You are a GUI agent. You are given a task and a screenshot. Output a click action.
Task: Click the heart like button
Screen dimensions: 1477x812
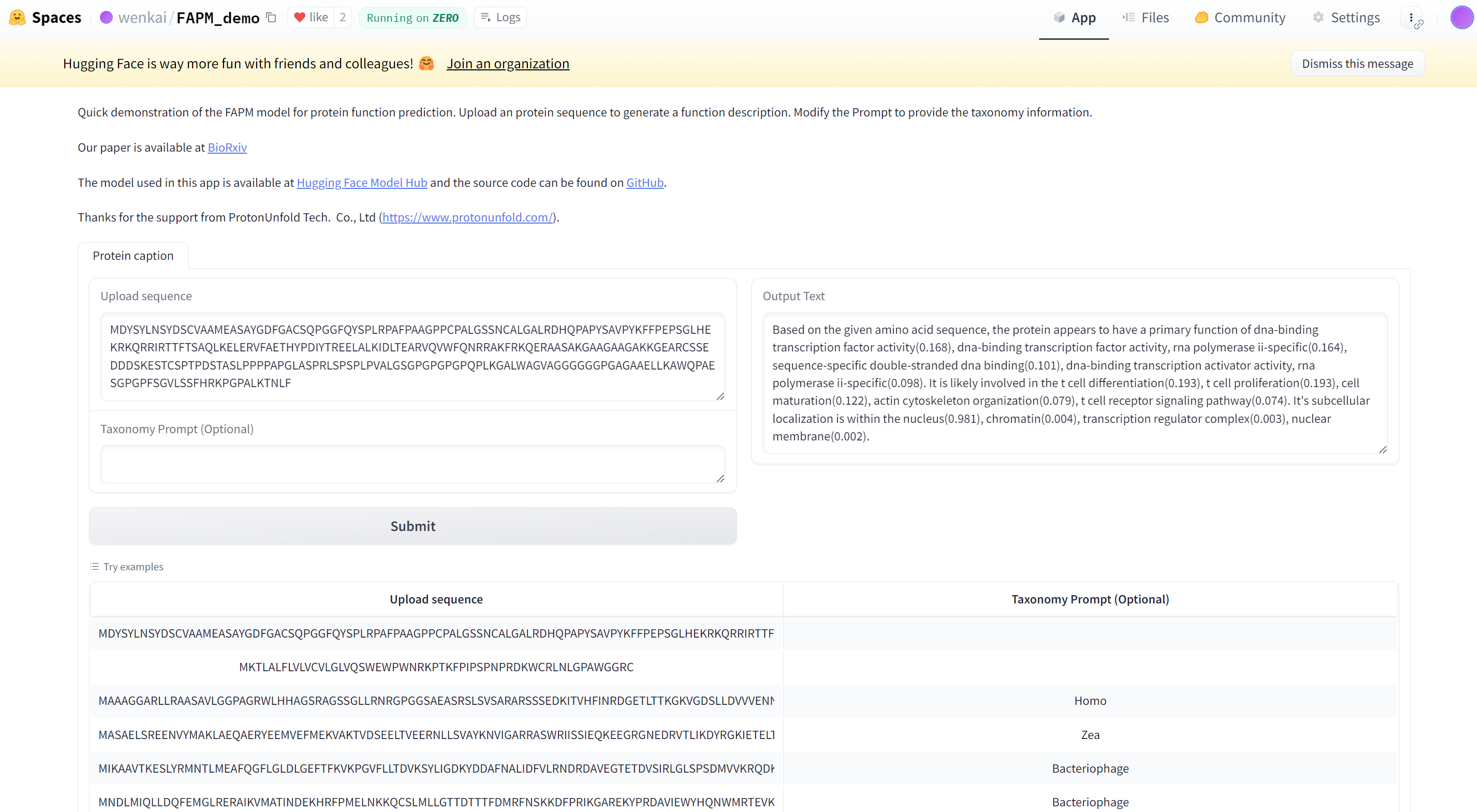point(311,17)
